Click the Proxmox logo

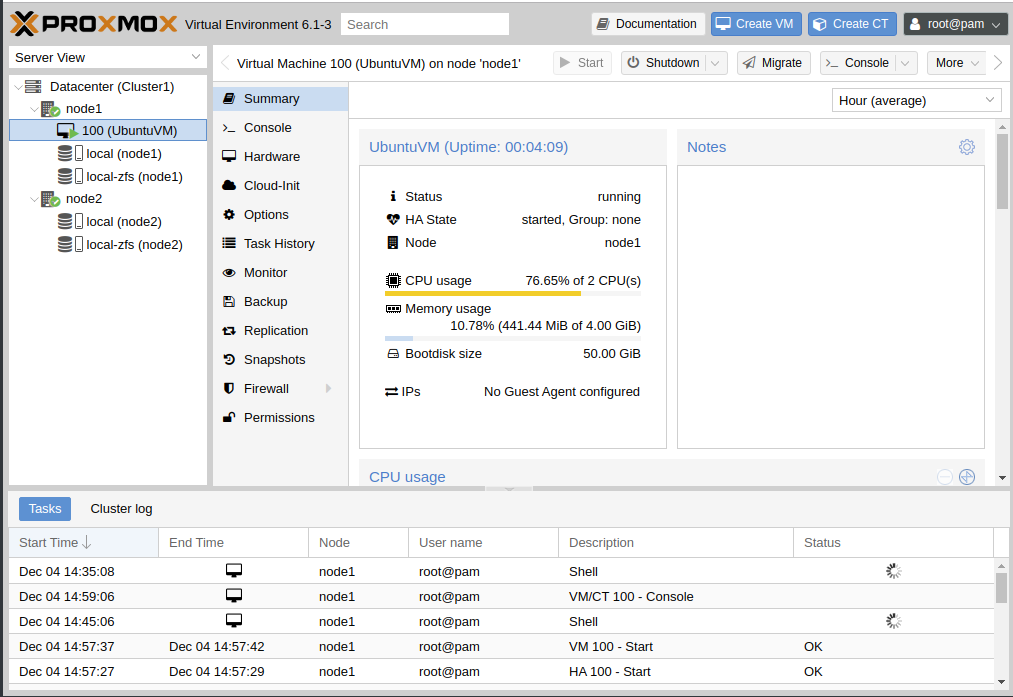click(x=94, y=24)
